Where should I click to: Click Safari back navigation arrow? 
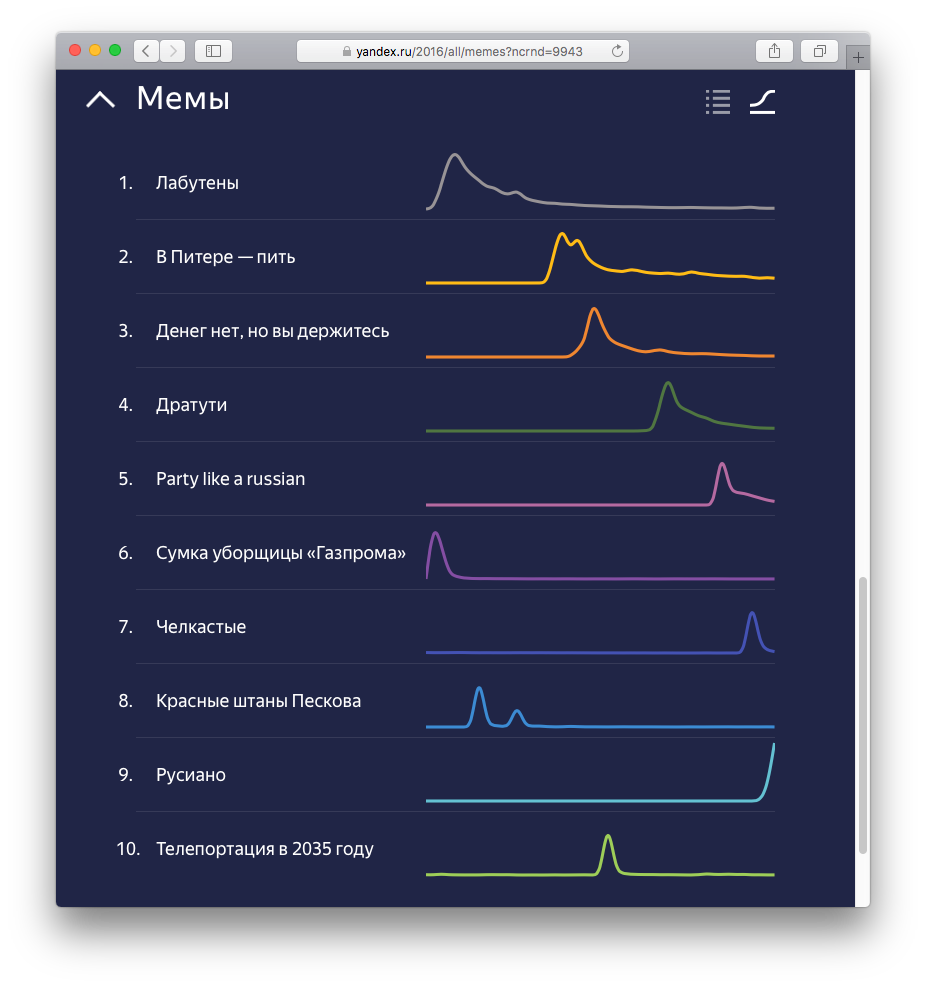tap(146, 50)
